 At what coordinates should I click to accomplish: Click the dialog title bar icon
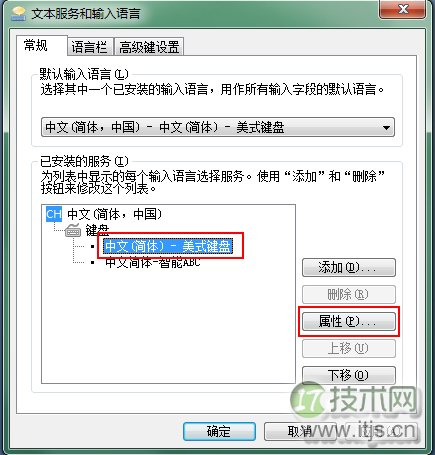point(19,13)
